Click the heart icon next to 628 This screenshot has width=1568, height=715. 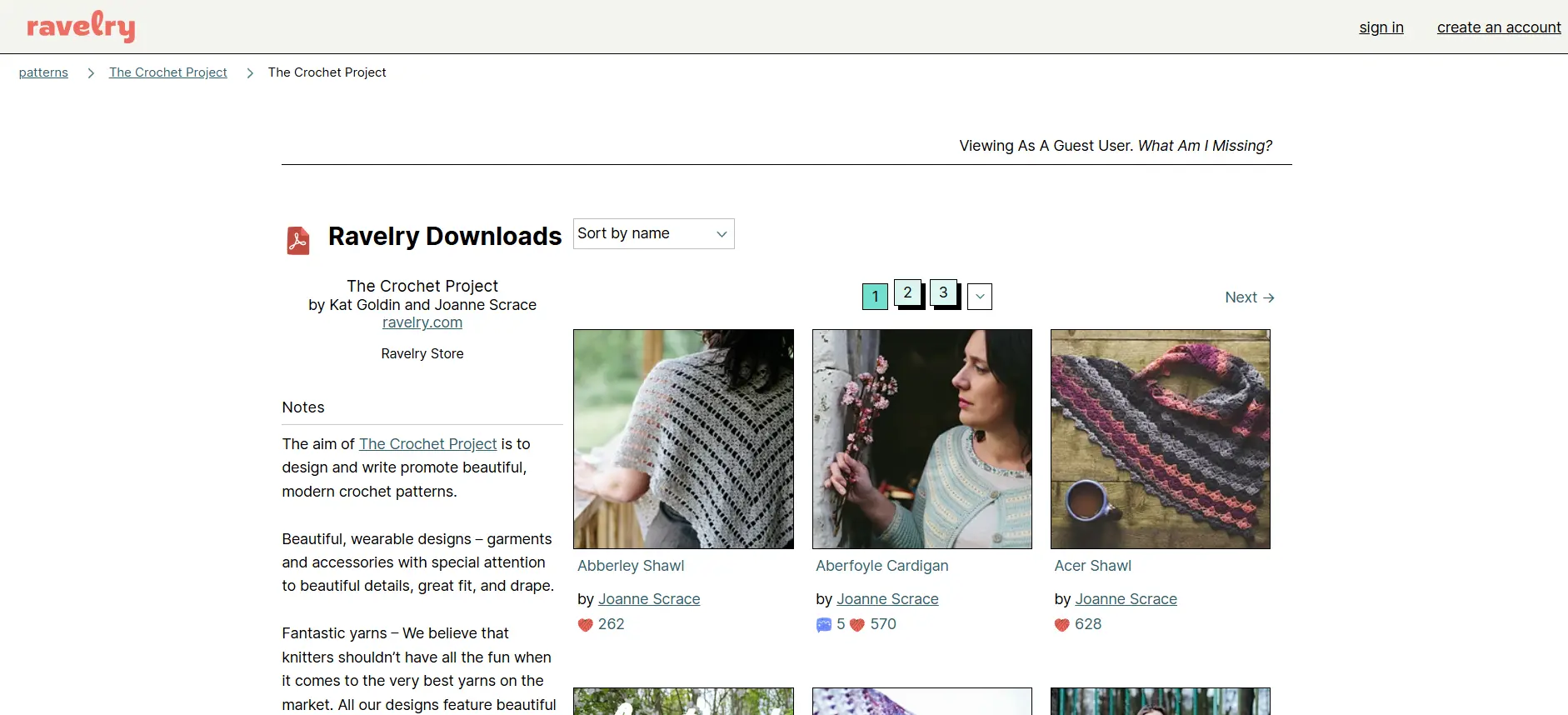1062,625
